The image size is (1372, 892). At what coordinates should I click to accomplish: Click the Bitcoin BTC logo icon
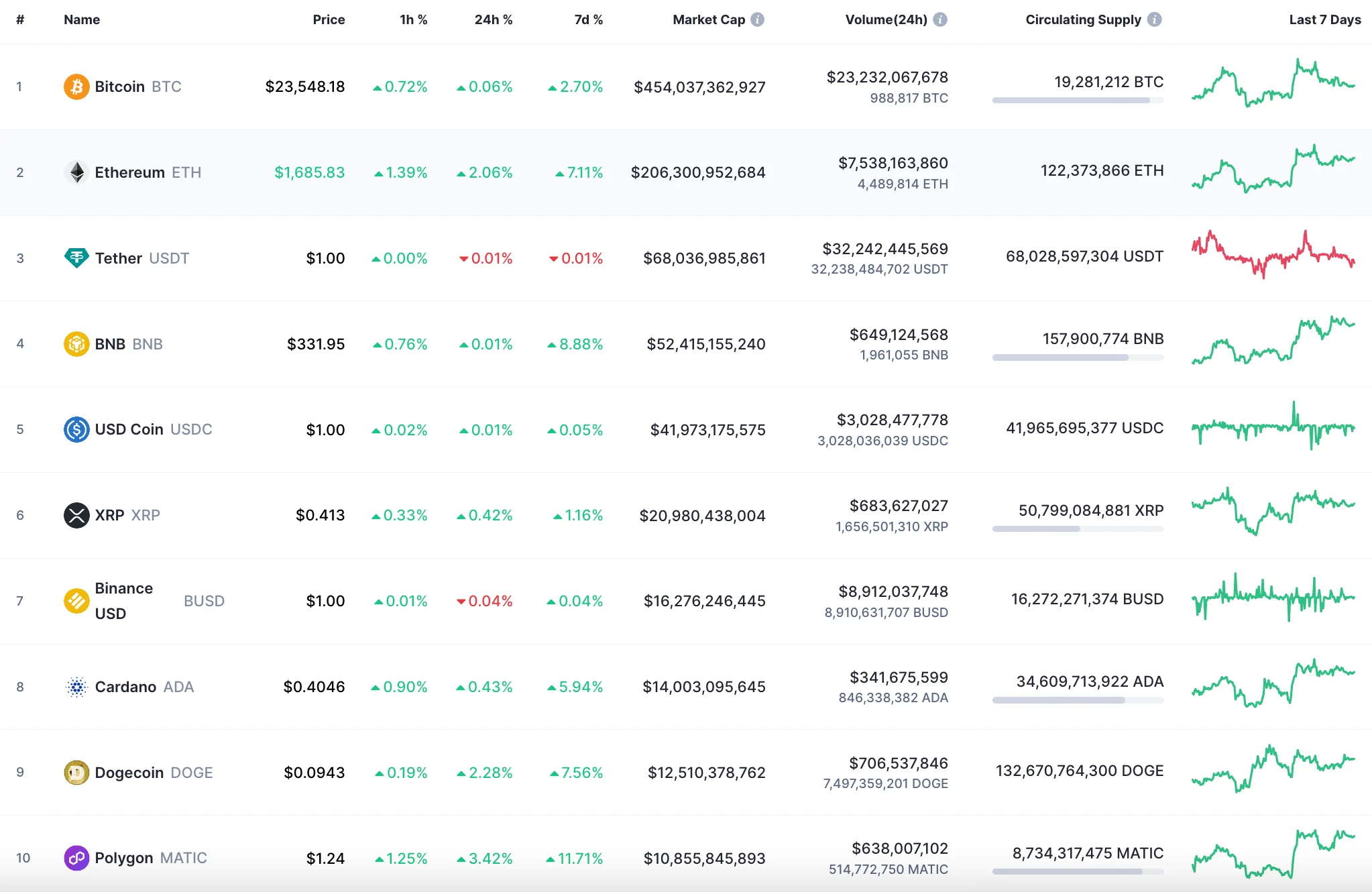(x=77, y=86)
